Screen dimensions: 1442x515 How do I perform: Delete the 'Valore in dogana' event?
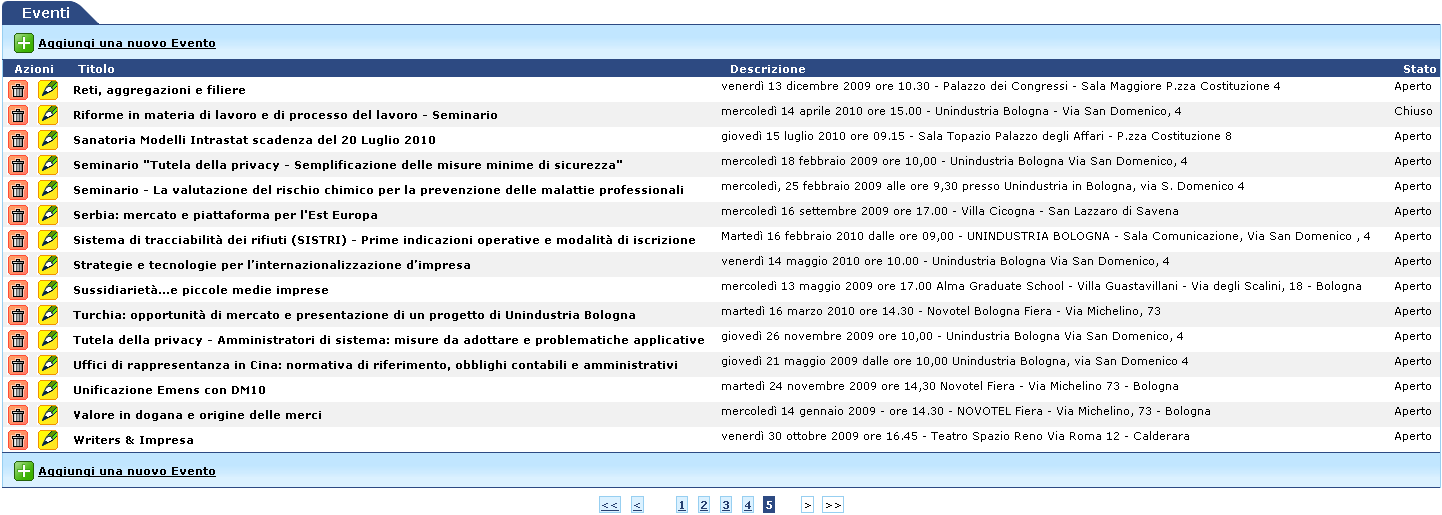pyautogui.click(x=18, y=415)
